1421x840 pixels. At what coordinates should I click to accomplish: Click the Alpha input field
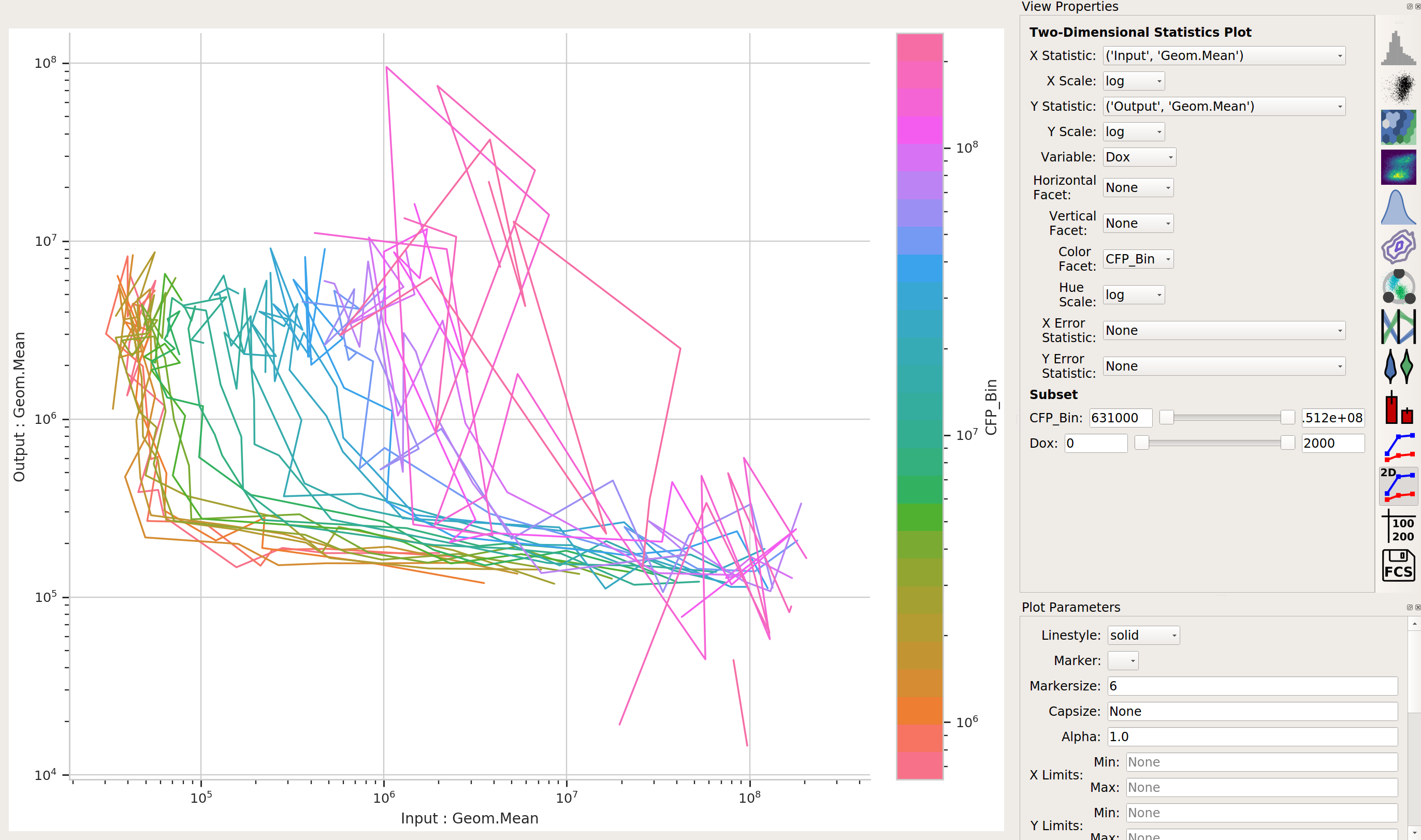(x=1252, y=737)
